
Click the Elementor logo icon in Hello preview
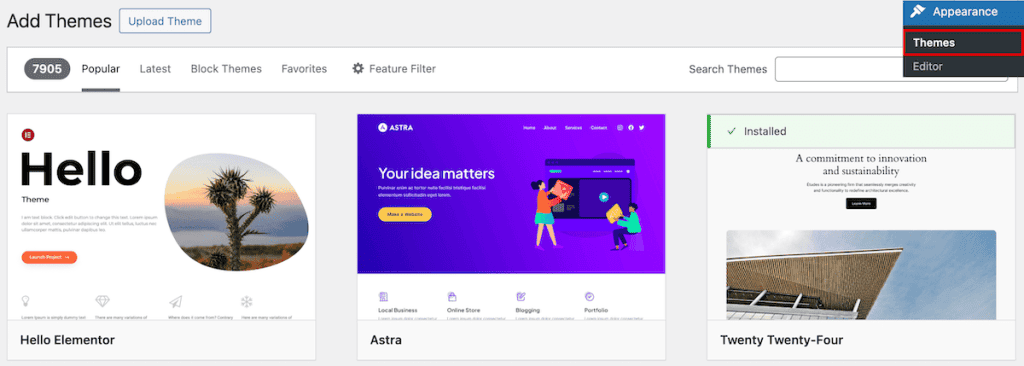pos(28,135)
